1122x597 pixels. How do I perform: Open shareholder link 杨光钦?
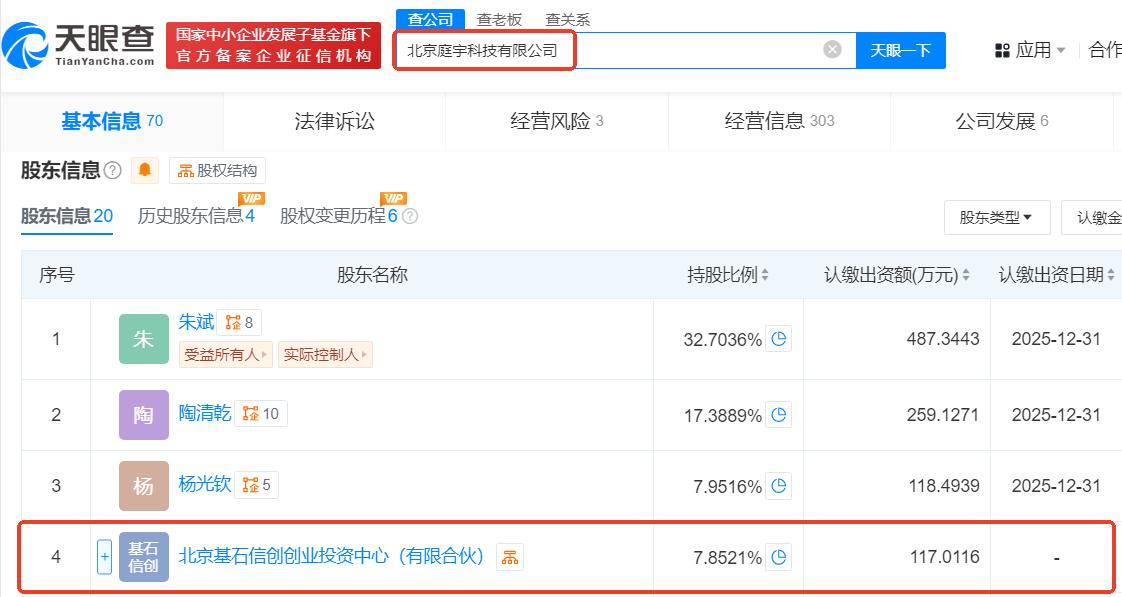[205, 484]
